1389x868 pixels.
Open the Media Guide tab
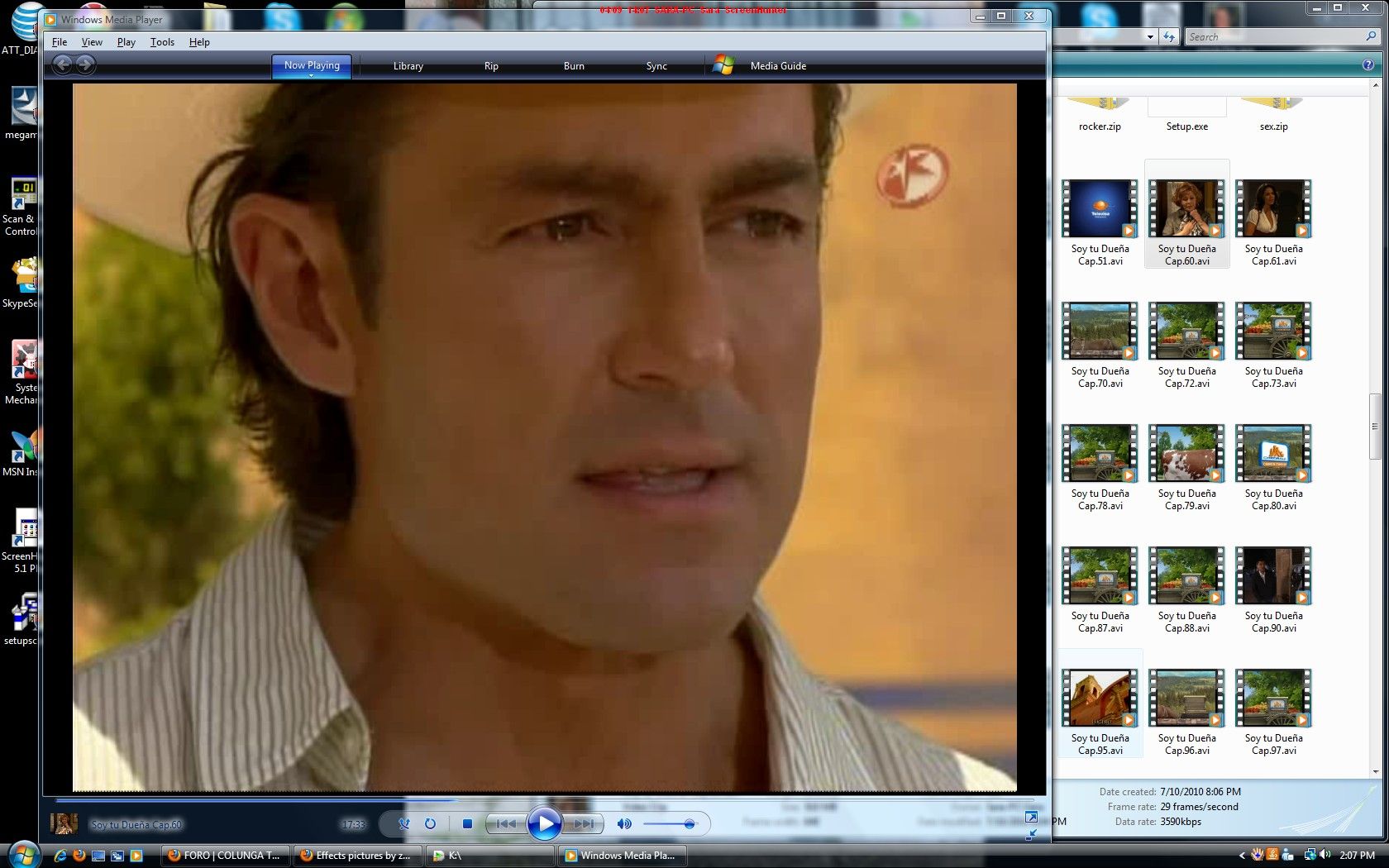(777, 66)
